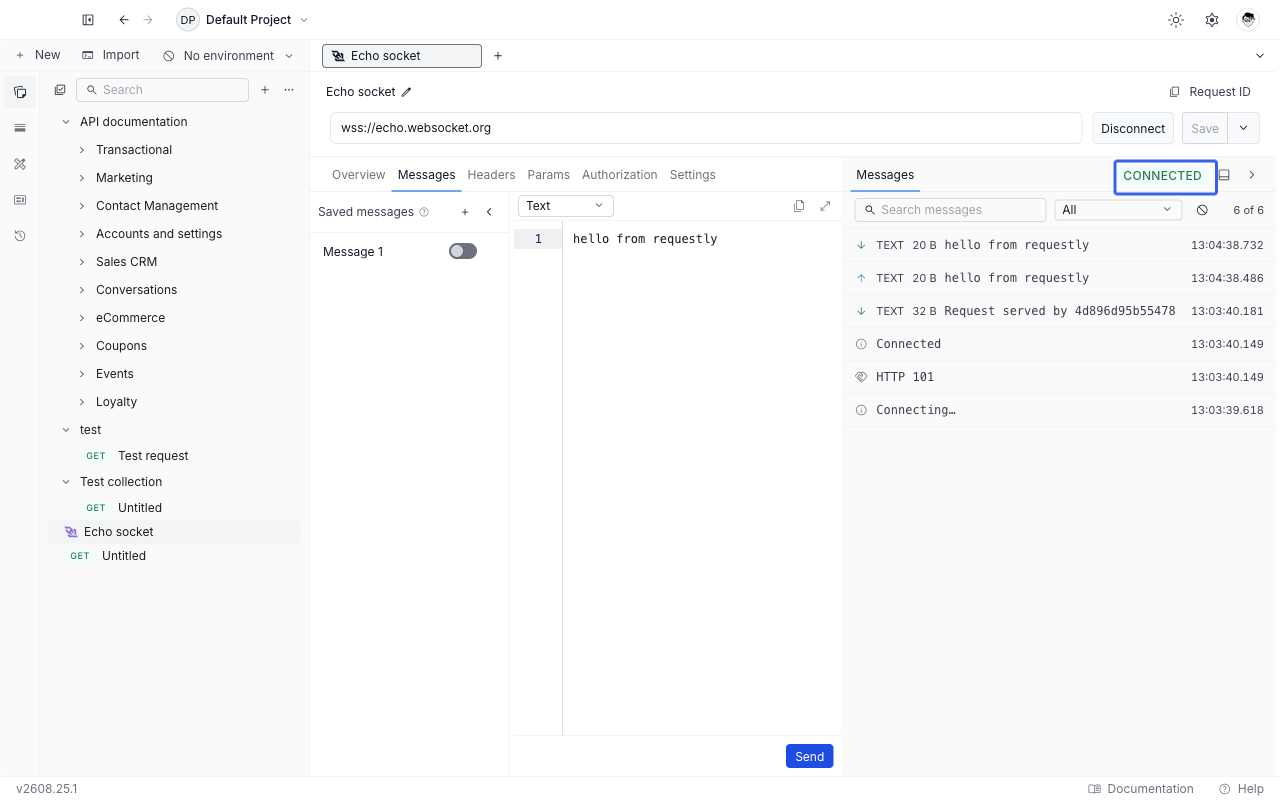This screenshot has width=1280, height=800.
Task: Expand the message editor fullscreen
Action: click(825, 206)
